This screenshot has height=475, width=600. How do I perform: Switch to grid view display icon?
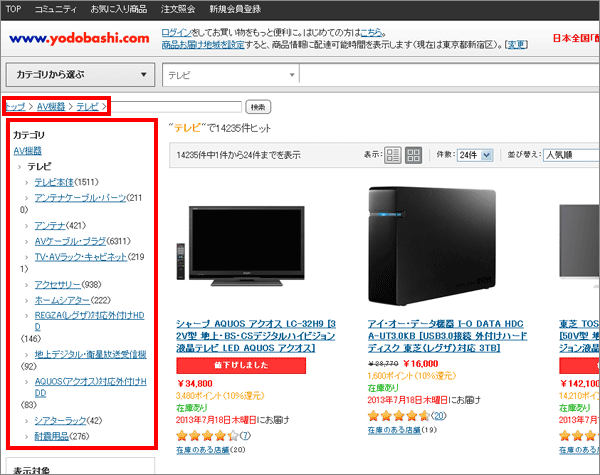point(413,155)
